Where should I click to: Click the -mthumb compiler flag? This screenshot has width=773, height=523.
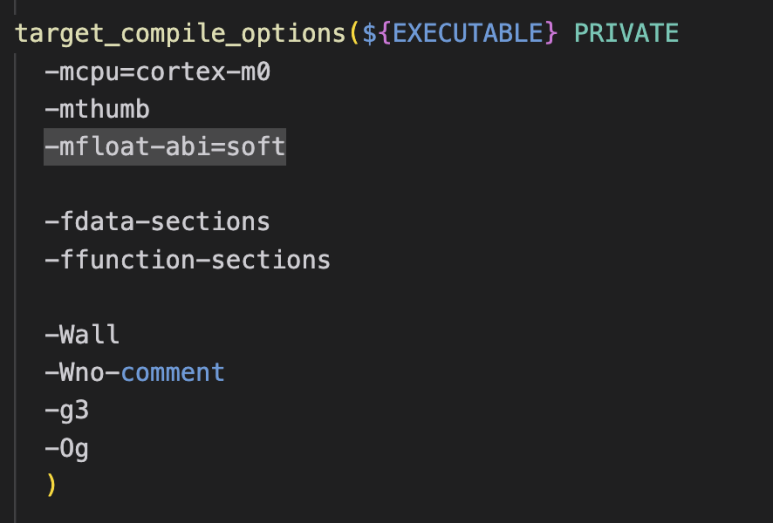(x=97, y=109)
